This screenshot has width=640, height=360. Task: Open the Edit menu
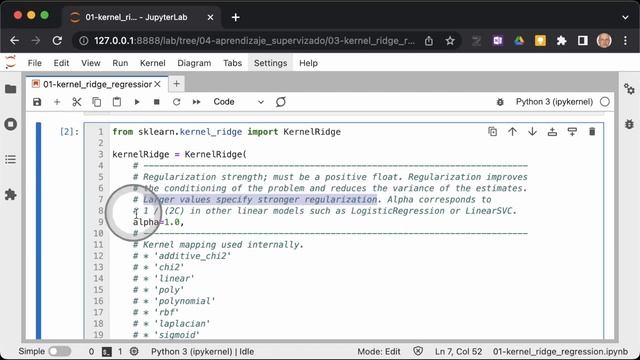click(61, 63)
